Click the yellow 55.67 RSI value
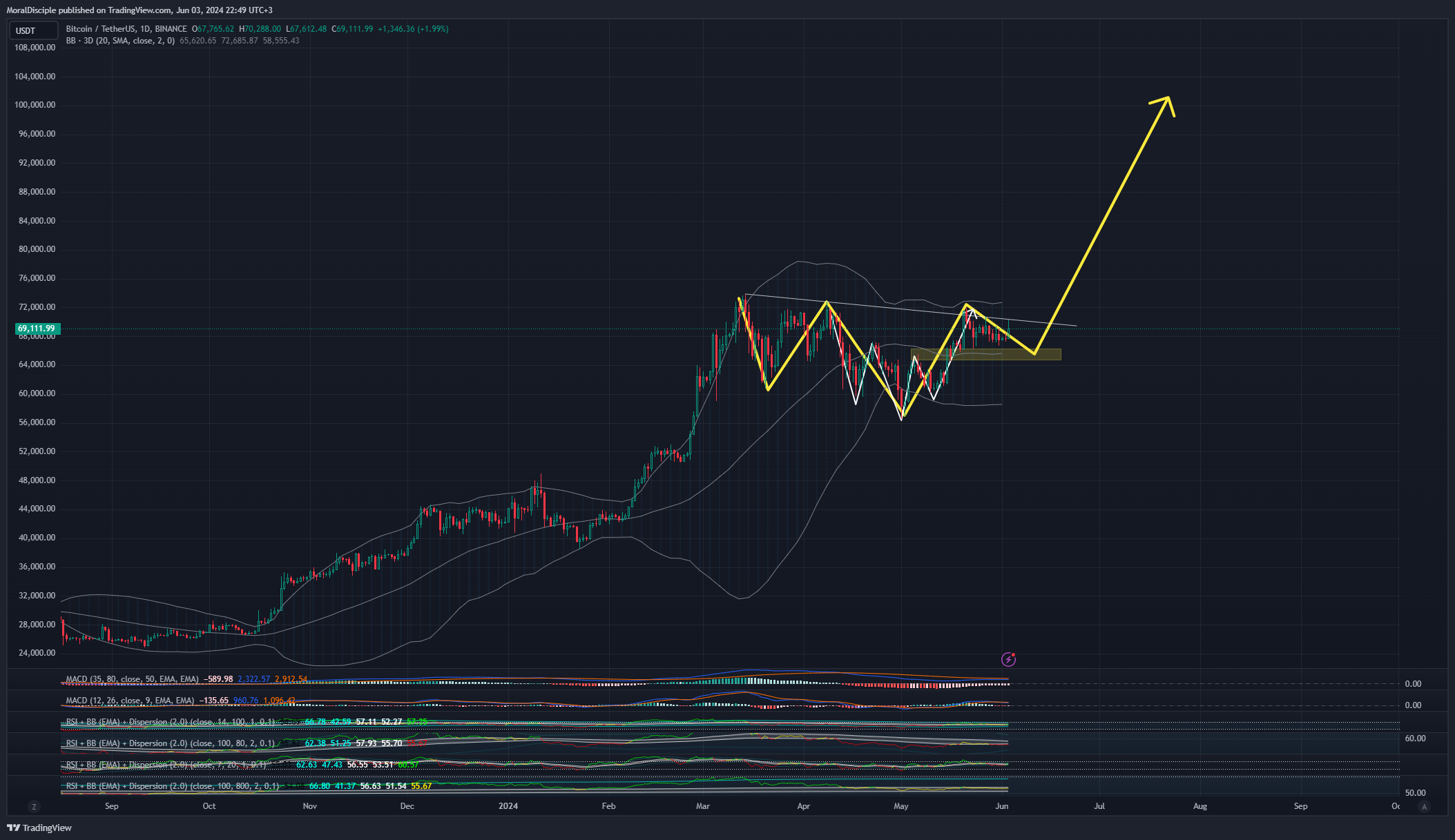 pyautogui.click(x=421, y=786)
